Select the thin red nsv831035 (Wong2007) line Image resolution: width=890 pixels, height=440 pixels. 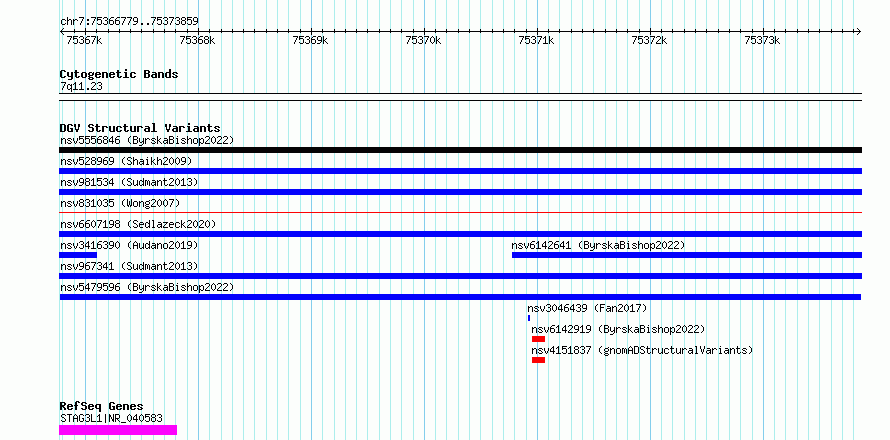coord(460,213)
